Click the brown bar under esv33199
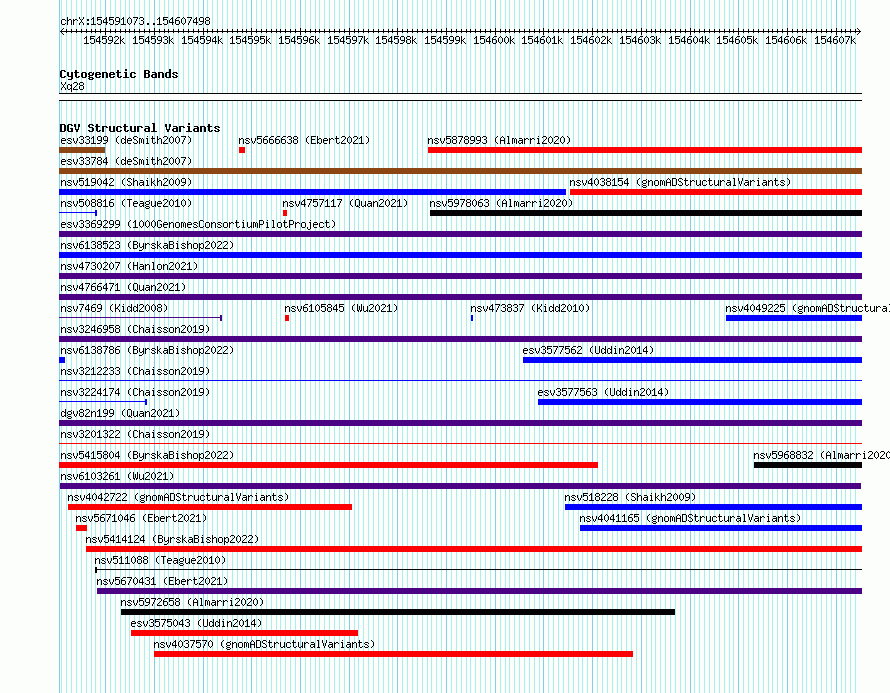The width and height of the screenshot is (890, 693). click(x=82, y=150)
